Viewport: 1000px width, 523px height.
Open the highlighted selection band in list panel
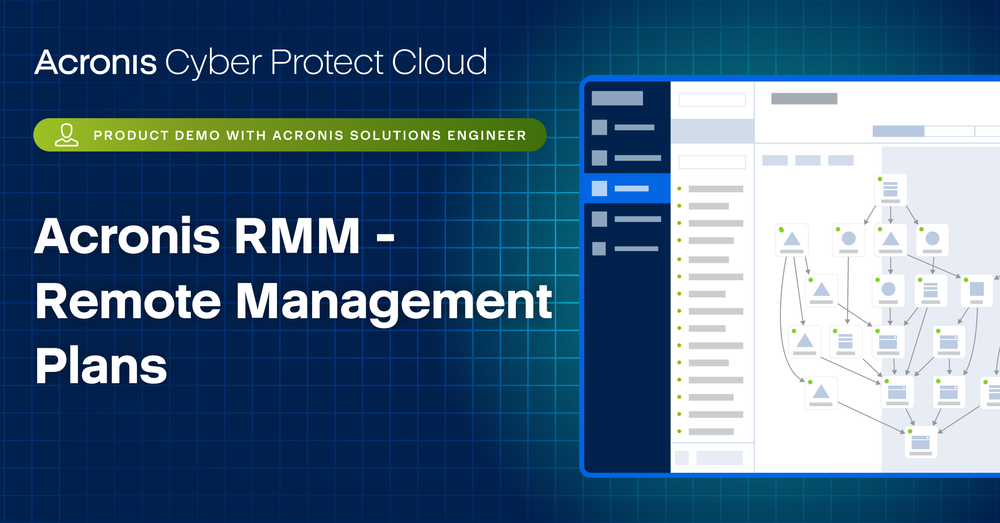pos(711,131)
